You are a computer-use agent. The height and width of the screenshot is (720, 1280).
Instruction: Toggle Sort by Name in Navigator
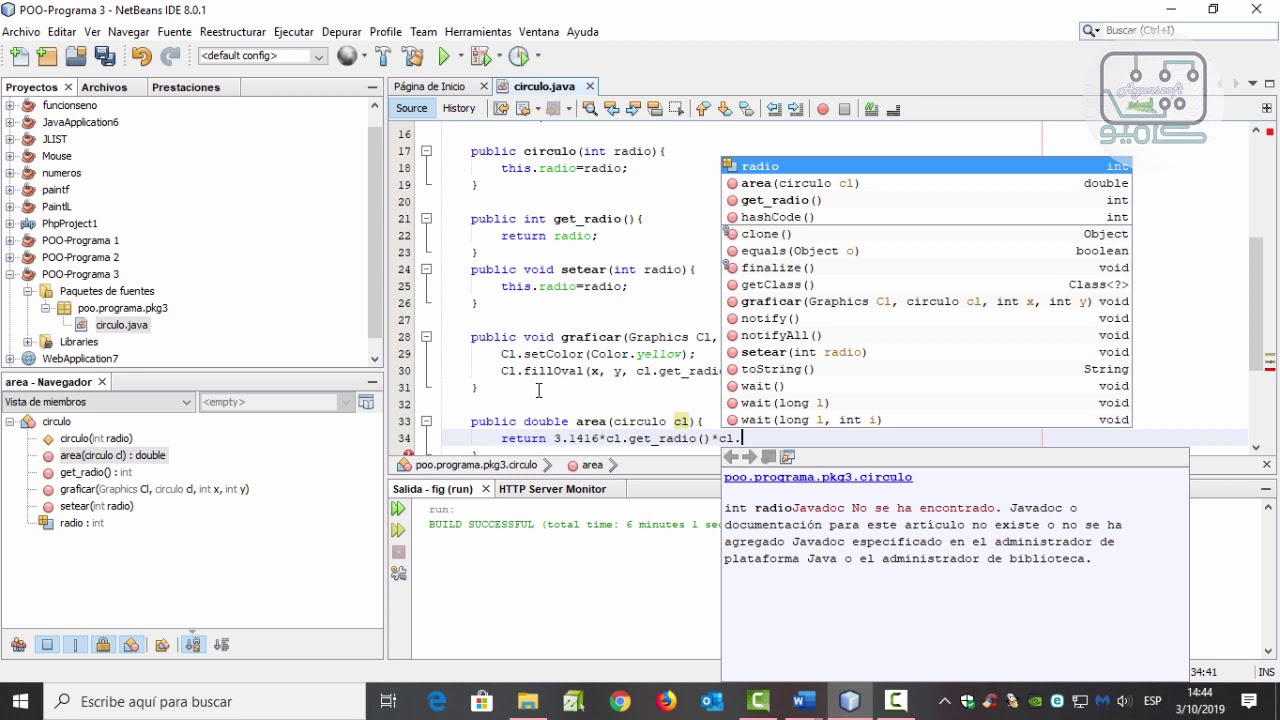[193, 645]
